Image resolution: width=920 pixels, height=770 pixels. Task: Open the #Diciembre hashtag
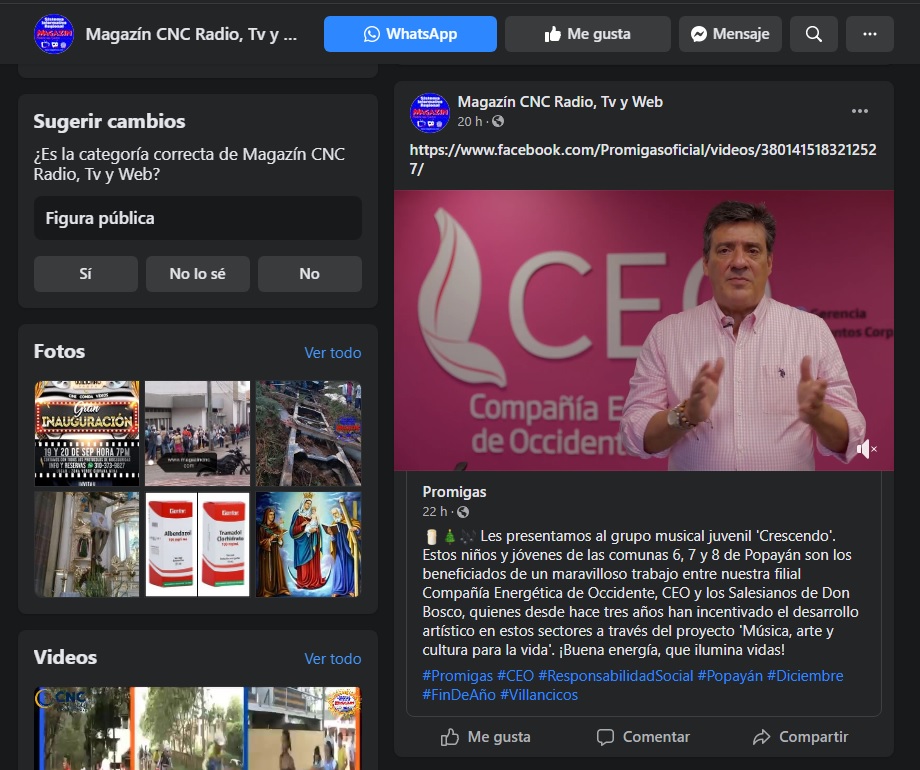(x=806, y=676)
